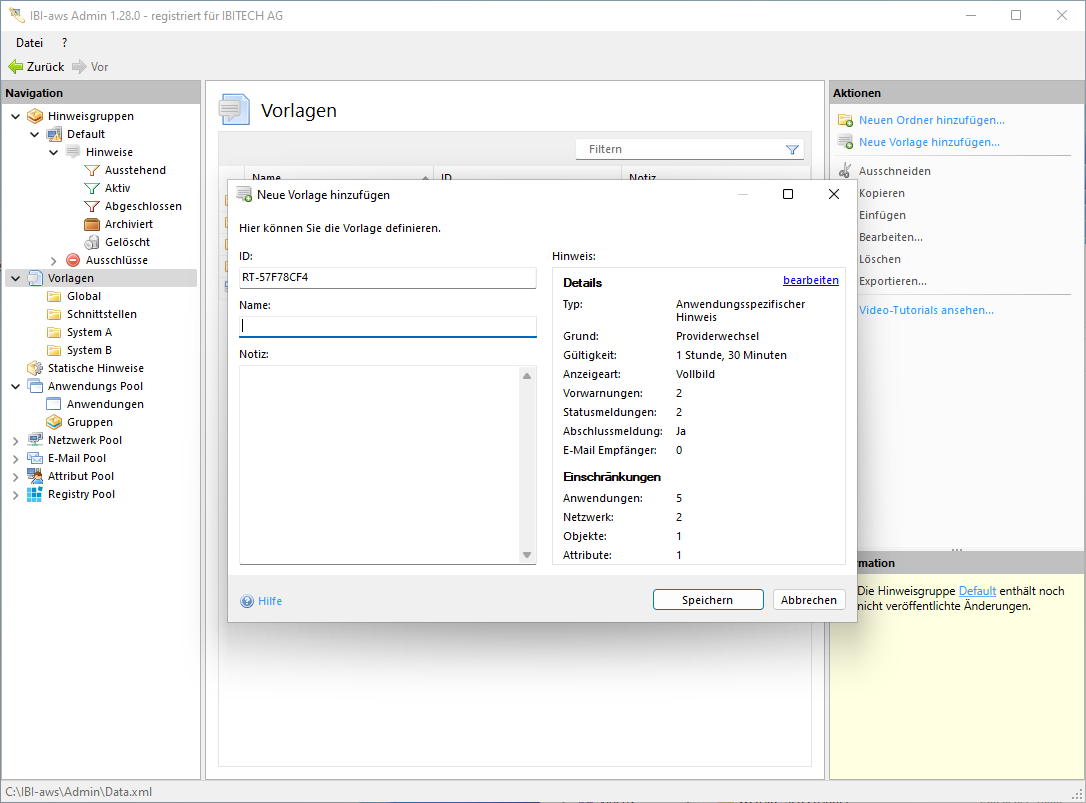Expand the Registry Pool node
The height and width of the screenshot is (803, 1086).
(x=15, y=494)
